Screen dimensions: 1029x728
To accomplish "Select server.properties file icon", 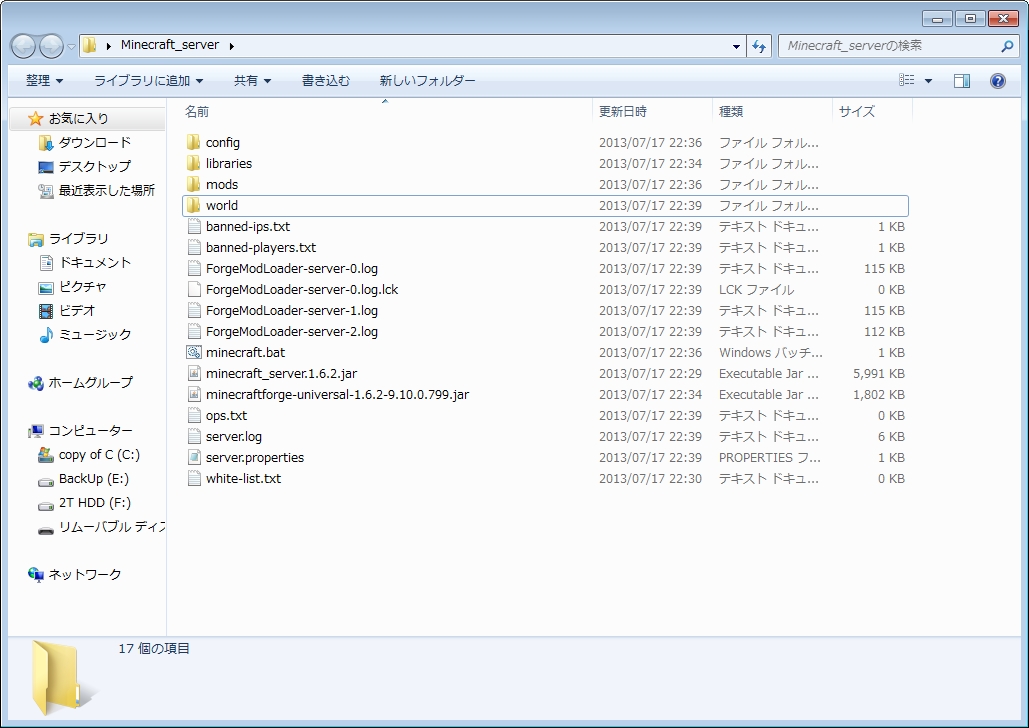I will point(194,458).
